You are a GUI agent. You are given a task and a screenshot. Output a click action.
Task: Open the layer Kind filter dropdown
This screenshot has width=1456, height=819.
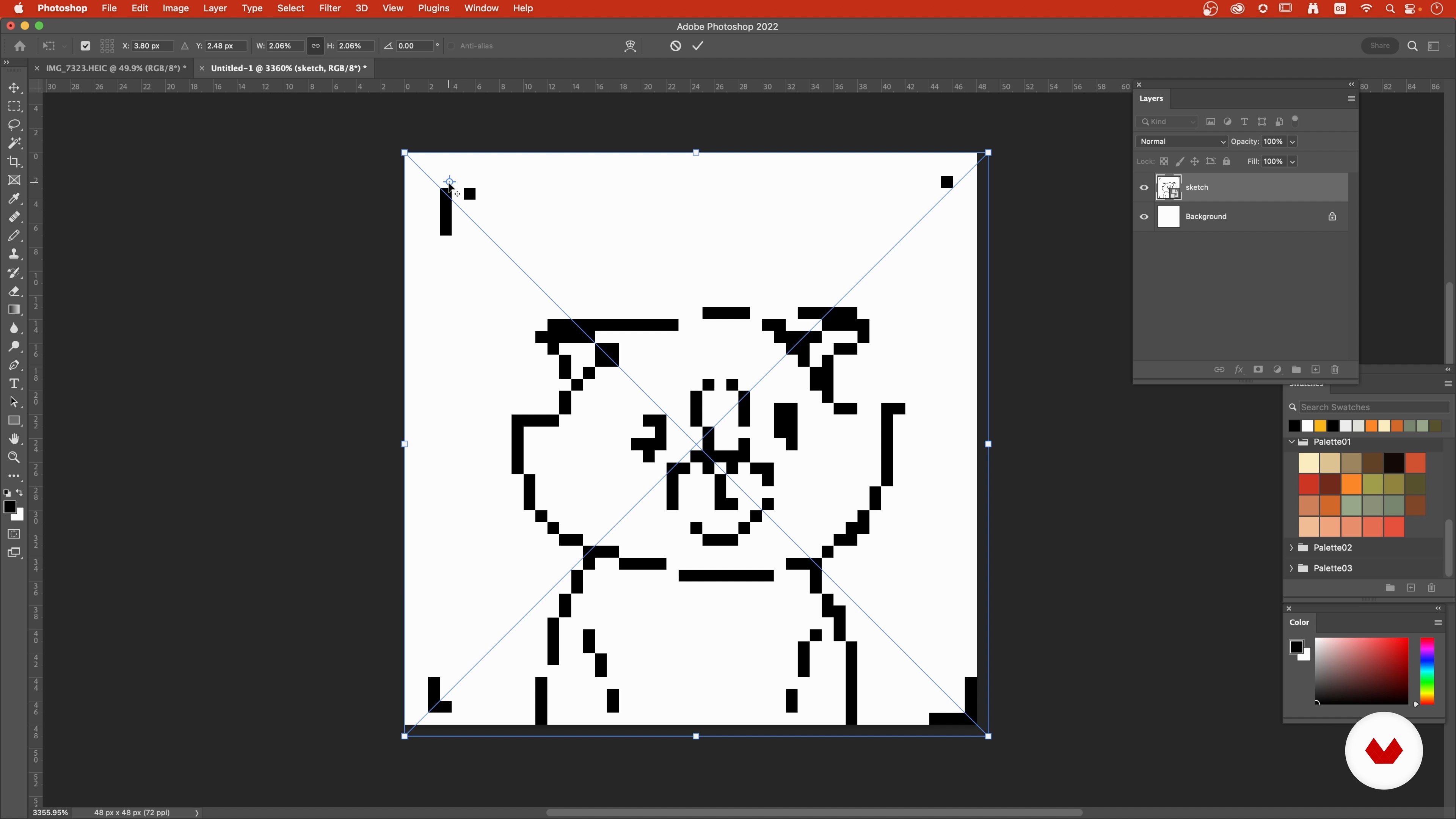[1168, 121]
